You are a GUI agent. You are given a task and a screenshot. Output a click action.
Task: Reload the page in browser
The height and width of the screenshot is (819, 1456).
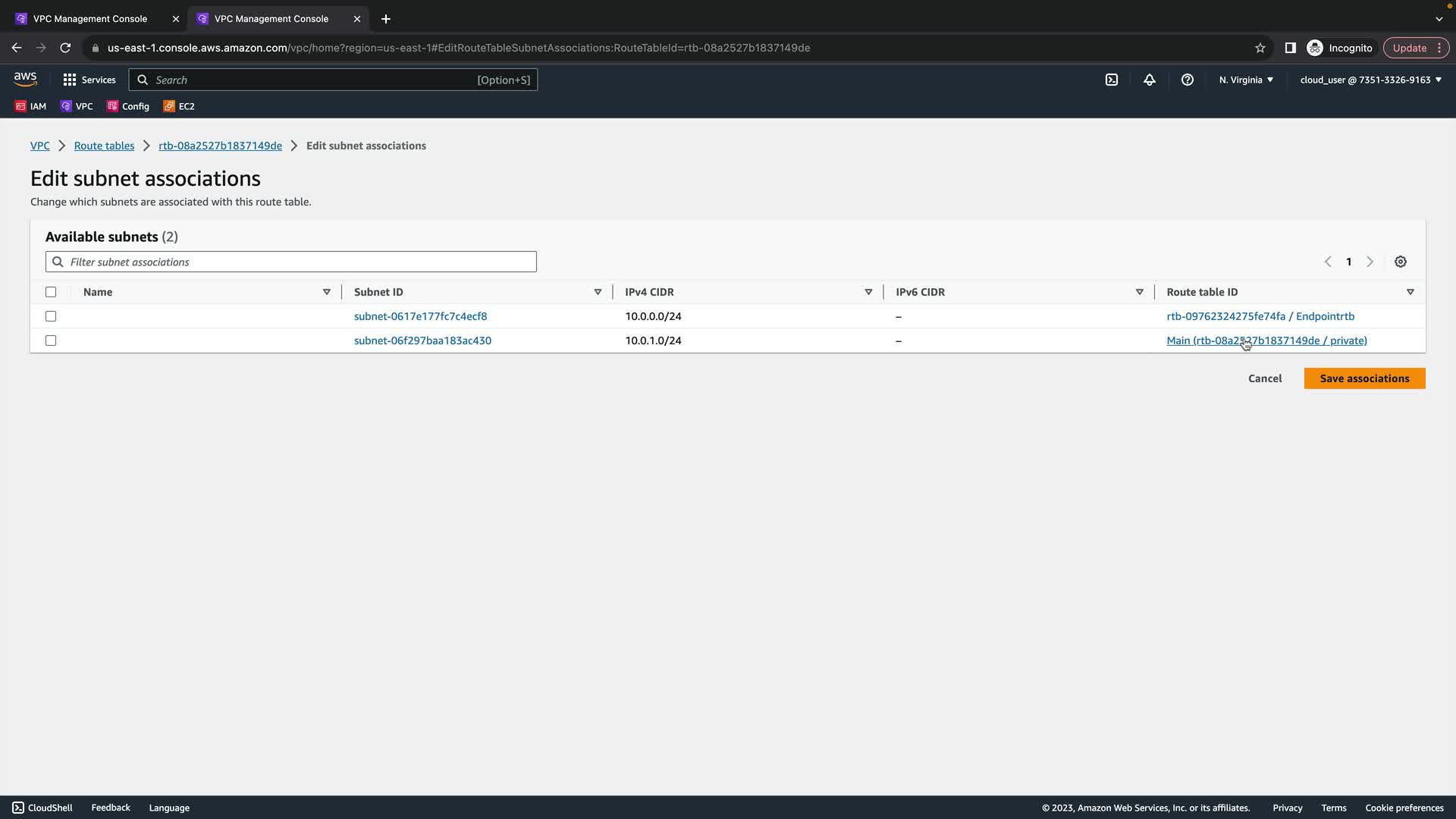coord(65,48)
